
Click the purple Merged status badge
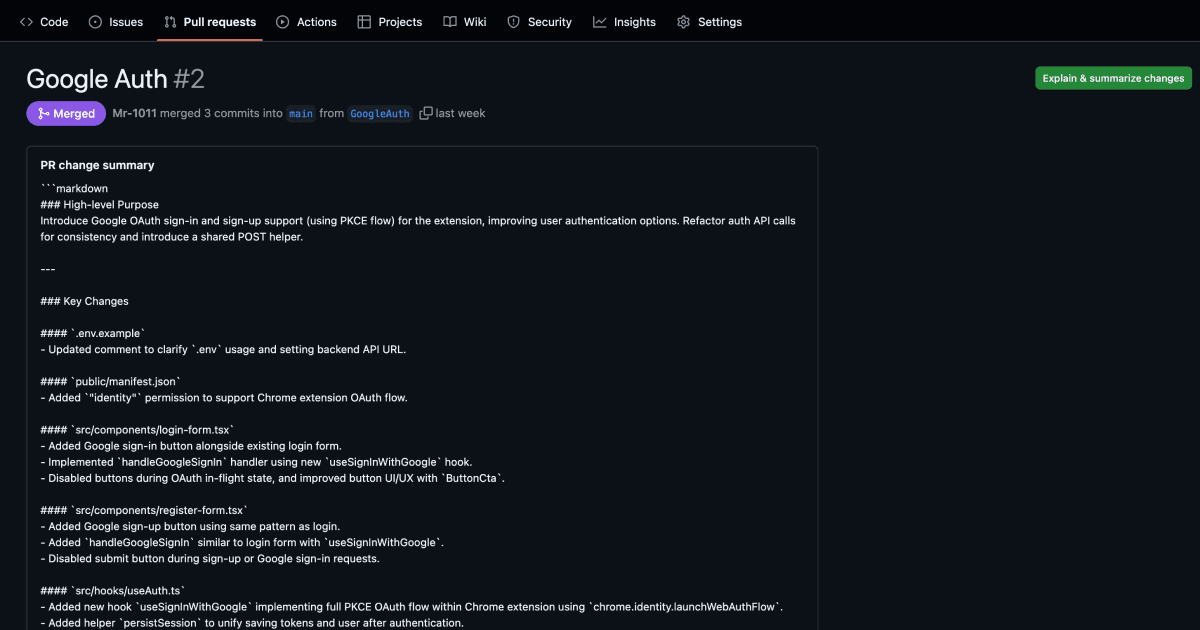[x=66, y=114]
